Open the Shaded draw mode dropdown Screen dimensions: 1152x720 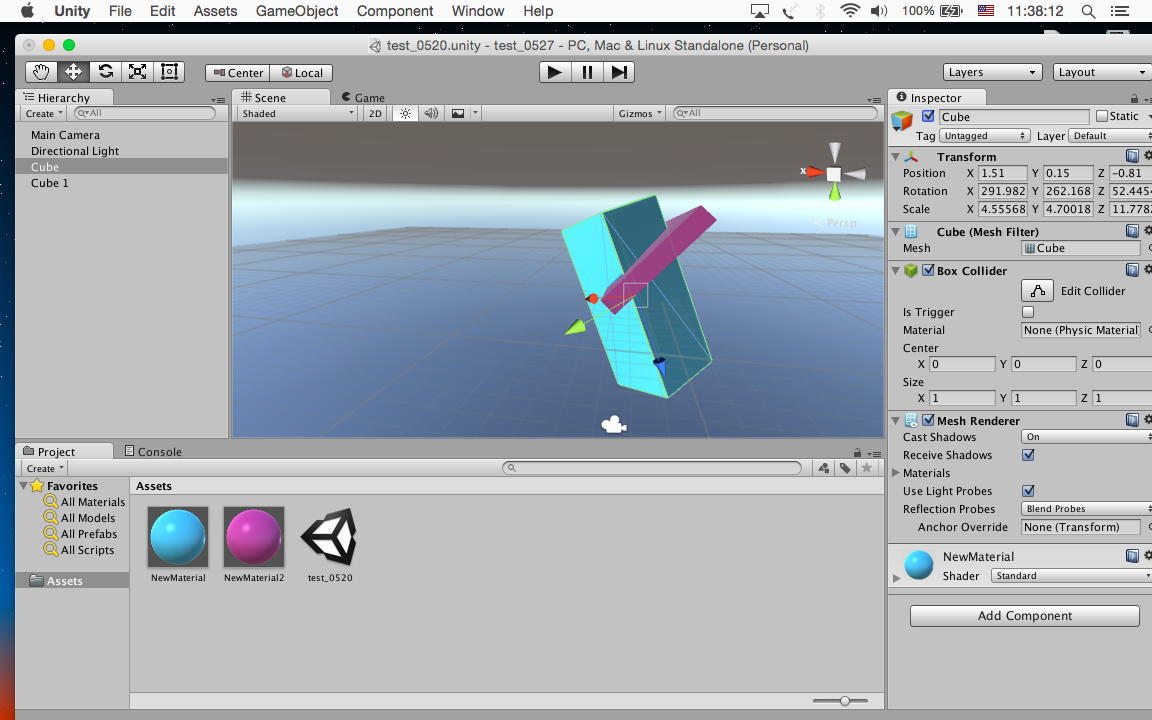point(297,114)
